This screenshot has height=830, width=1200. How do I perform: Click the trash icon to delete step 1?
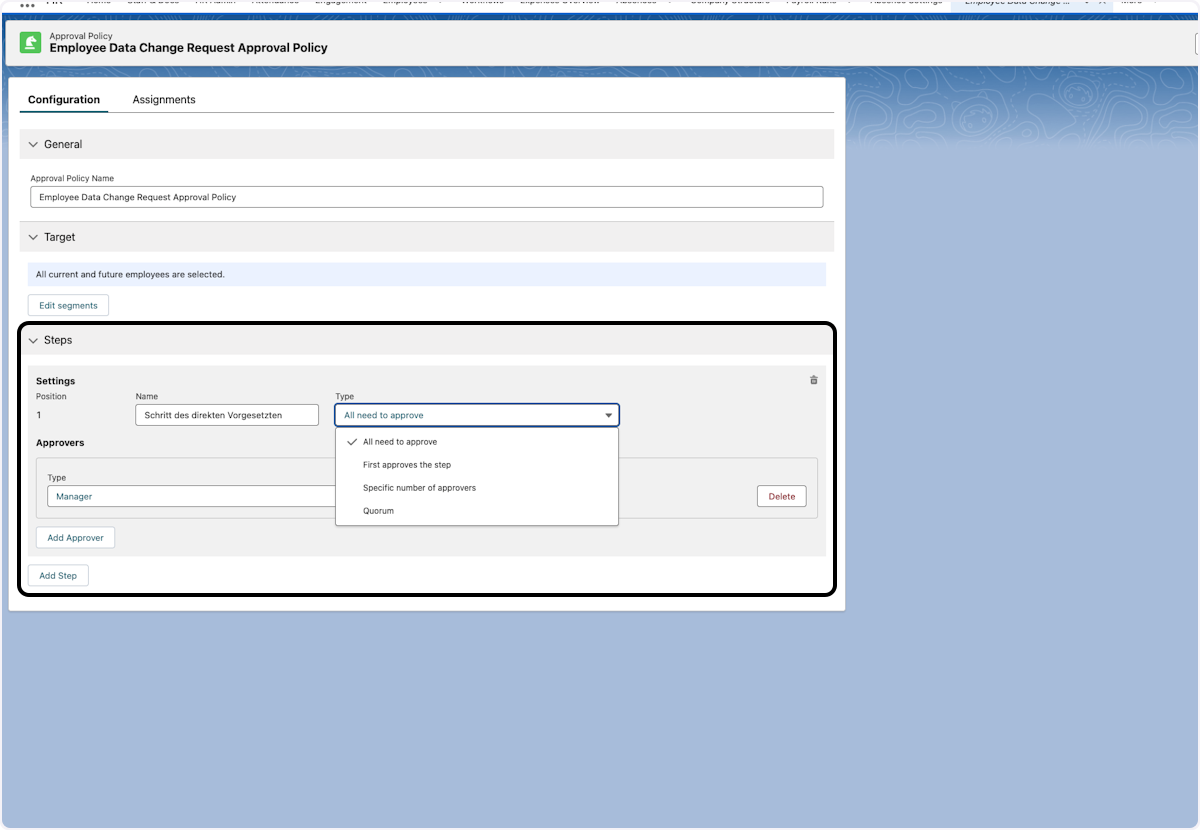813,380
